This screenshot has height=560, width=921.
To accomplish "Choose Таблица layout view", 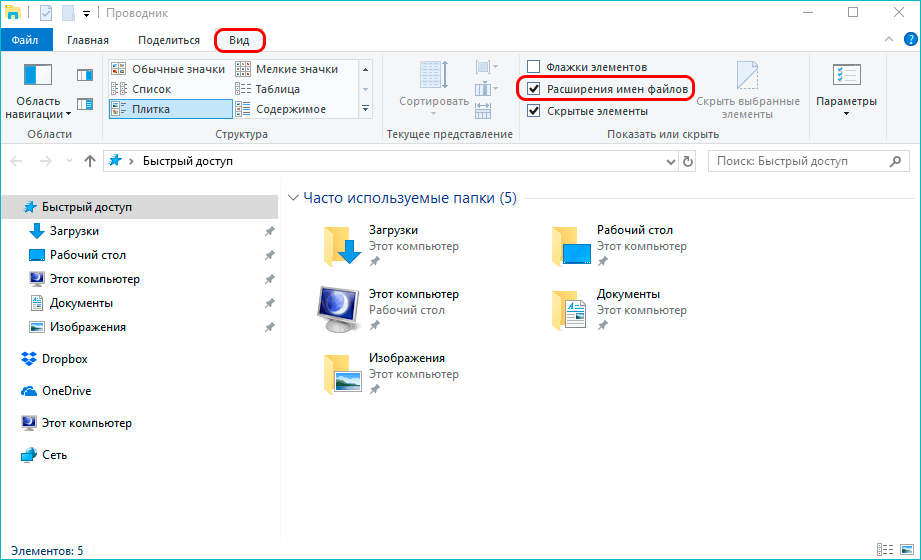I will click(x=267, y=89).
